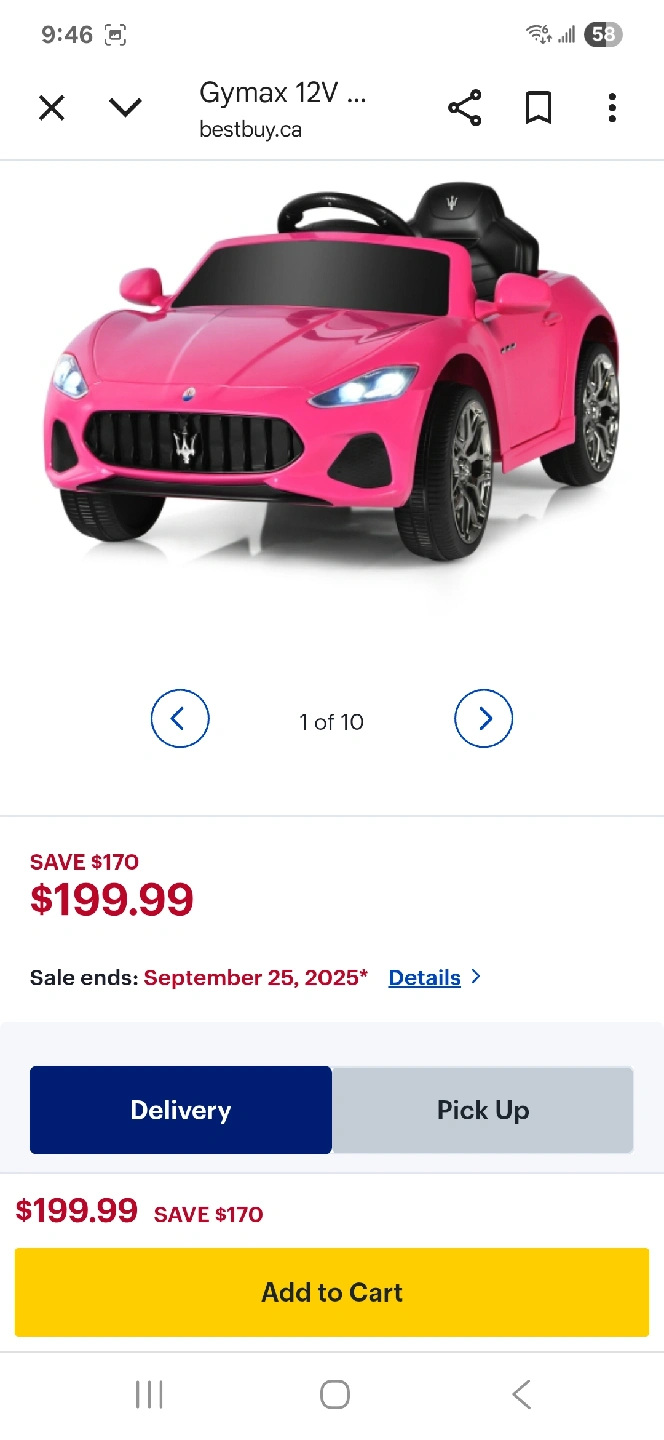This screenshot has height=1440, width=664.
Task: Select the Delivery tab
Action: [x=181, y=1110]
